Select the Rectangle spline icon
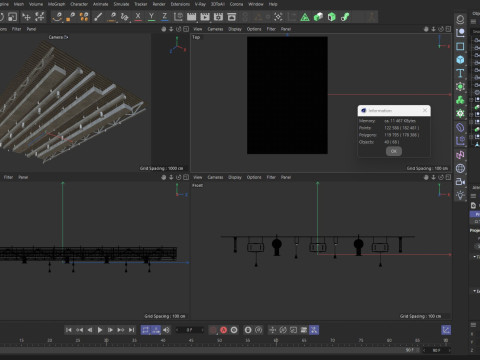This screenshot has height=360, width=480. 460,46
